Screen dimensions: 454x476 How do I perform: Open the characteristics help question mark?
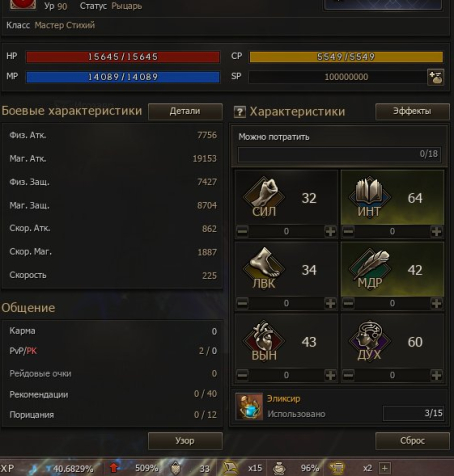(240, 112)
